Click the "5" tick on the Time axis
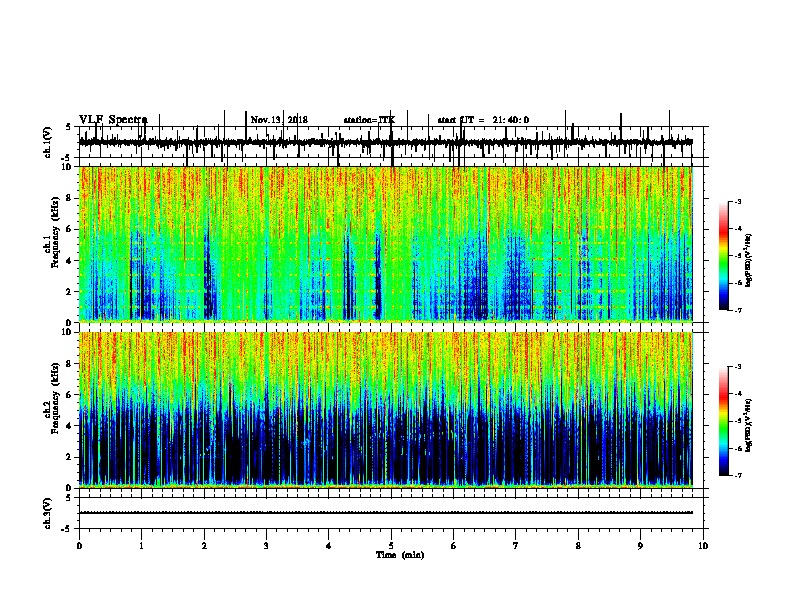This screenshot has width=792, height=612. point(391,546)
